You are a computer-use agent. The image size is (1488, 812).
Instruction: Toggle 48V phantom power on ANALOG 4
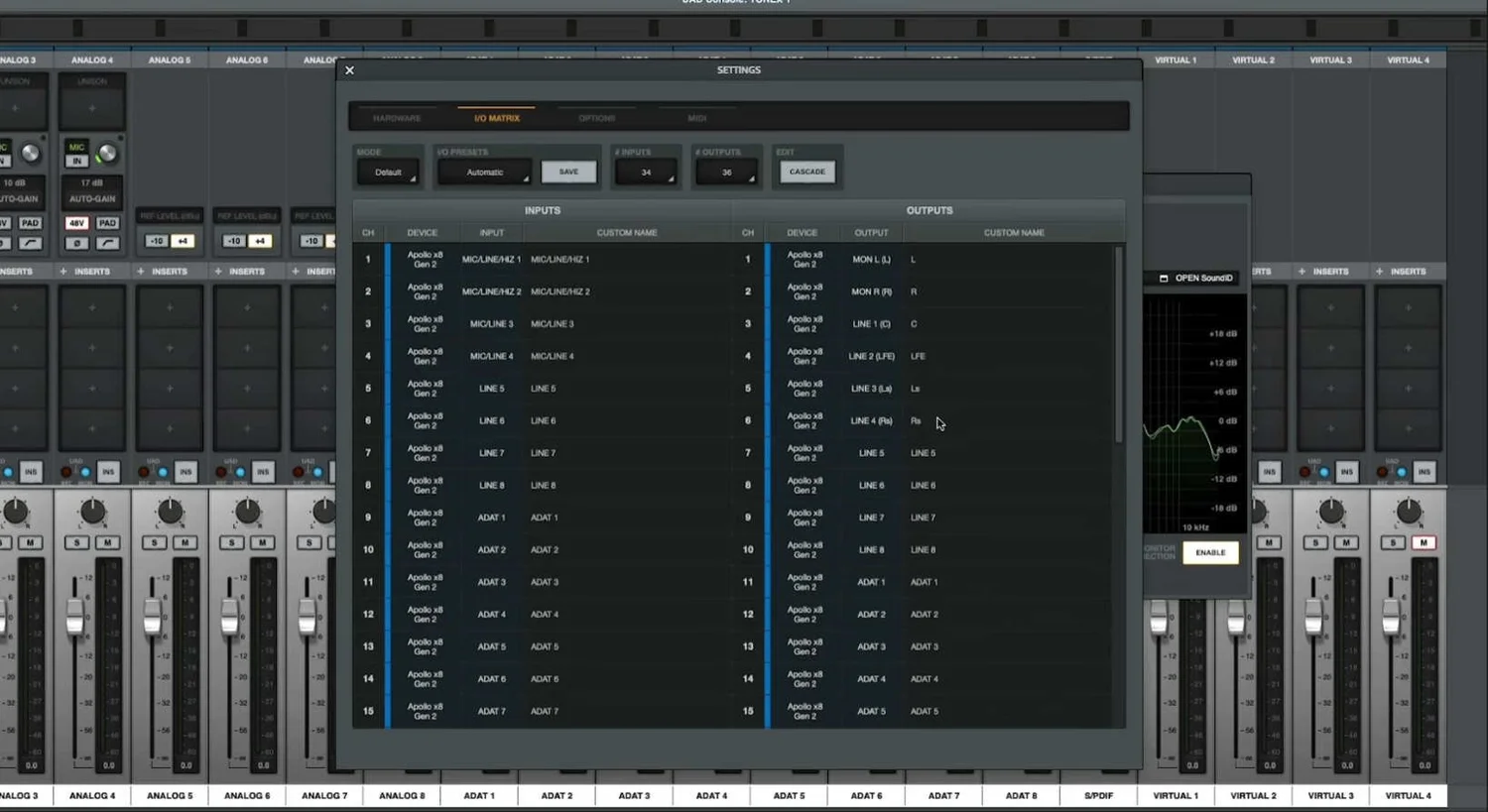pos(77,223)
